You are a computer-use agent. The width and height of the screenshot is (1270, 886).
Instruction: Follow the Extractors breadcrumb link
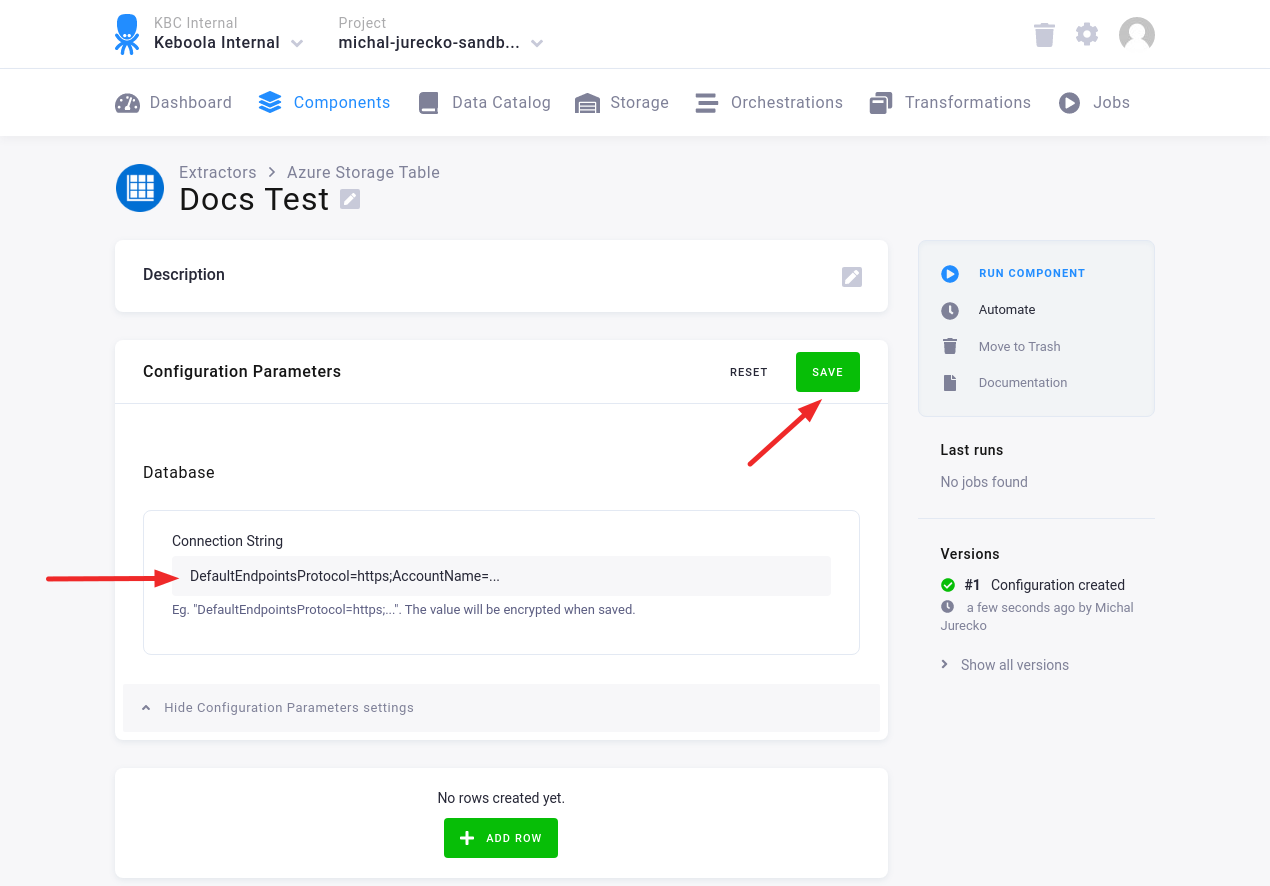coord(218,172)
